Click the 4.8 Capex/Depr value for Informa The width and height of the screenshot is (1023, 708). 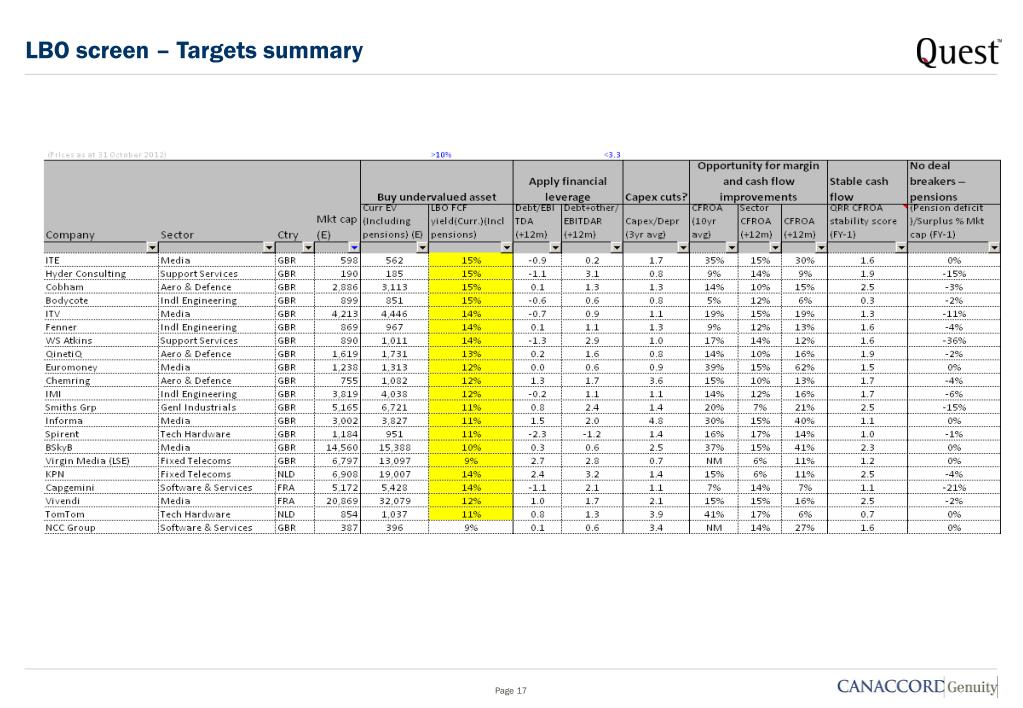[656, 421]
